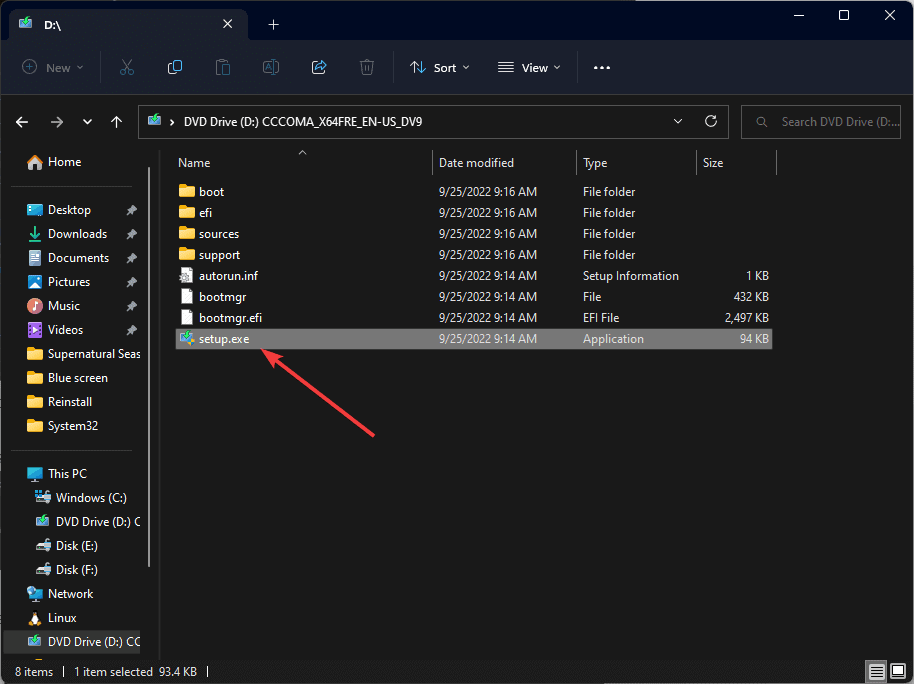The width and height of the screenshot is (914, 684).
Task: Unpin Desktop using its pin icon
Action: tap(132, 210)
